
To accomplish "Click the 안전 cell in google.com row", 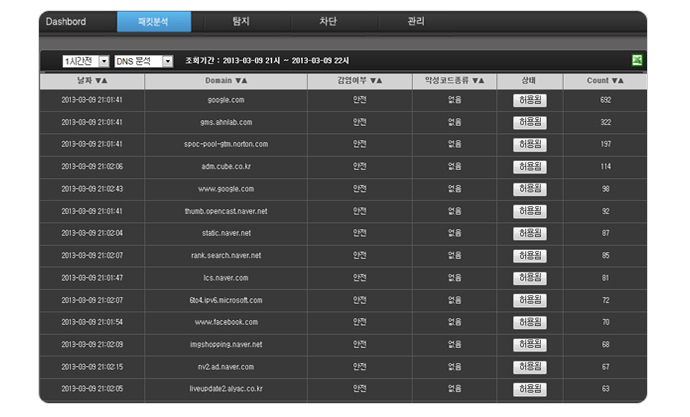I will [360, 100].
